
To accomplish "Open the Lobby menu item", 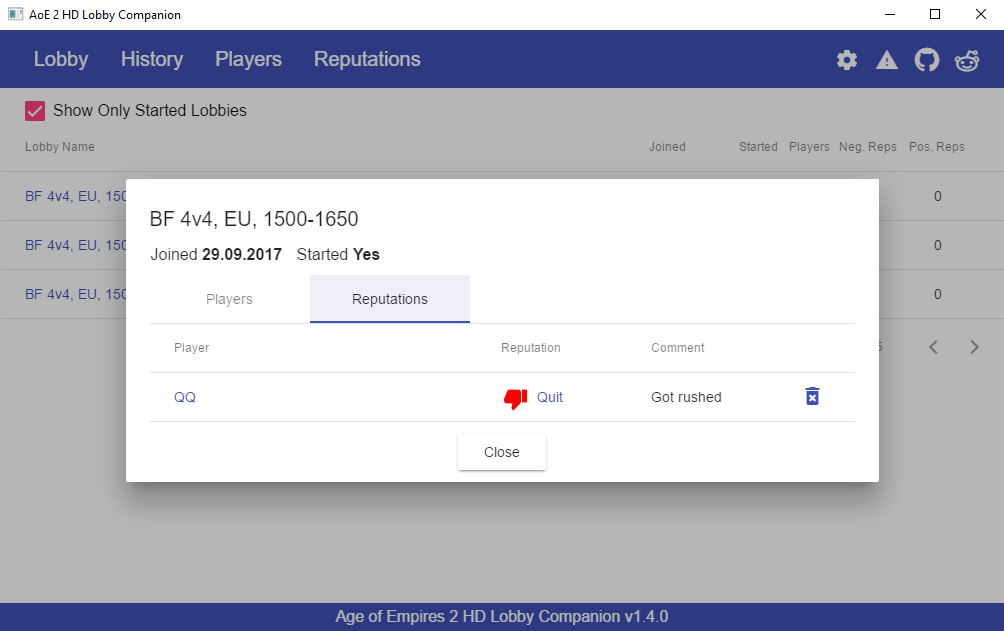I will [61, 59].
